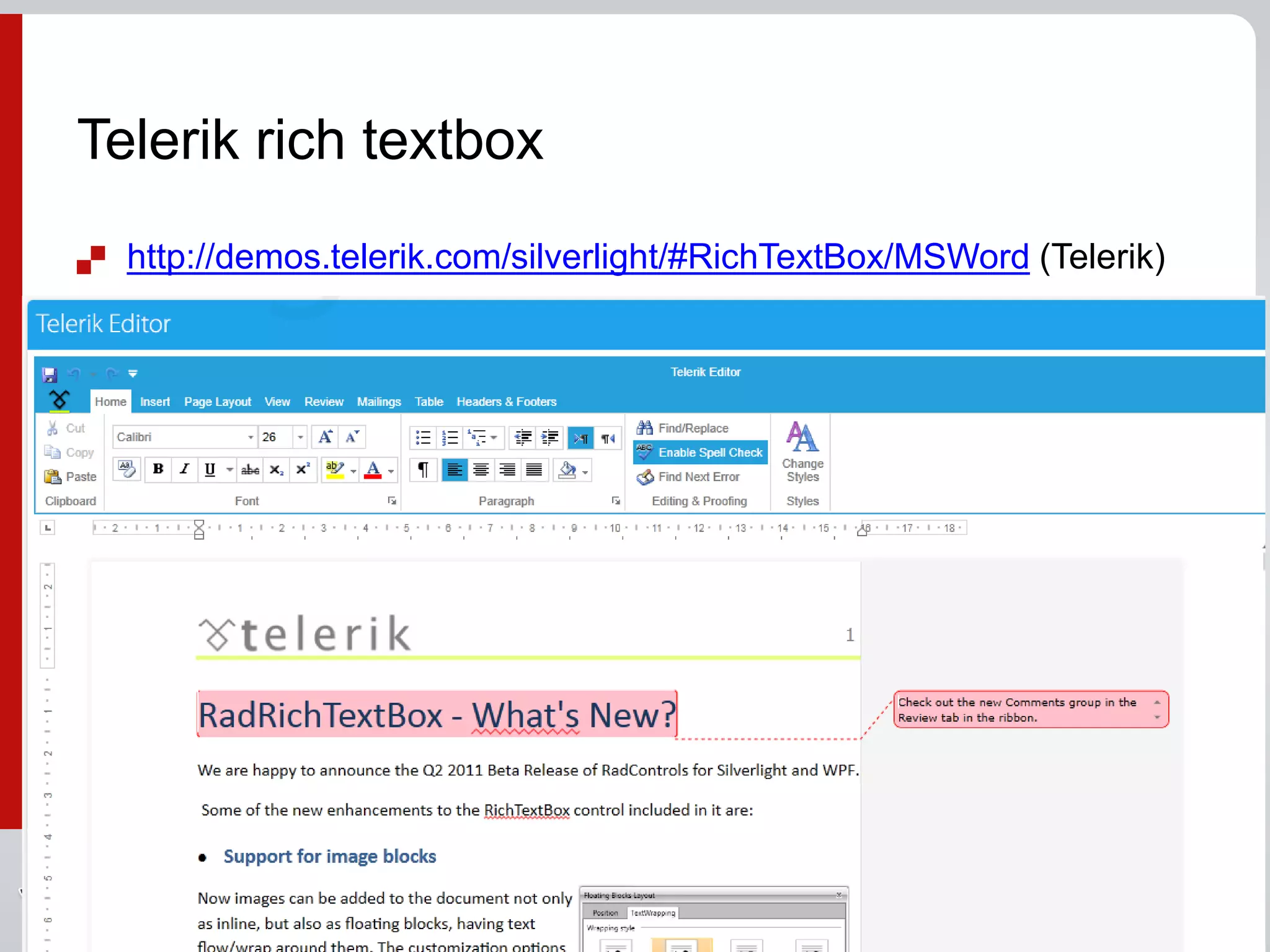
Task: Click the Paste button
Action: pos(70,477)
